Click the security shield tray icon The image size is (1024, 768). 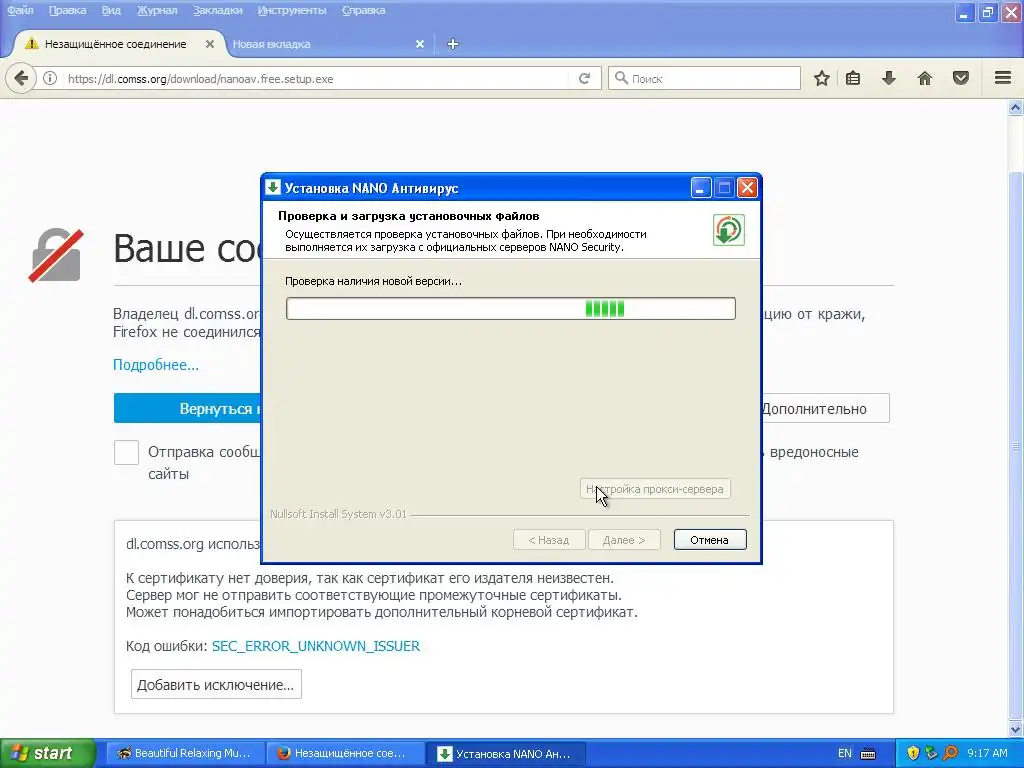coord(913,753)
